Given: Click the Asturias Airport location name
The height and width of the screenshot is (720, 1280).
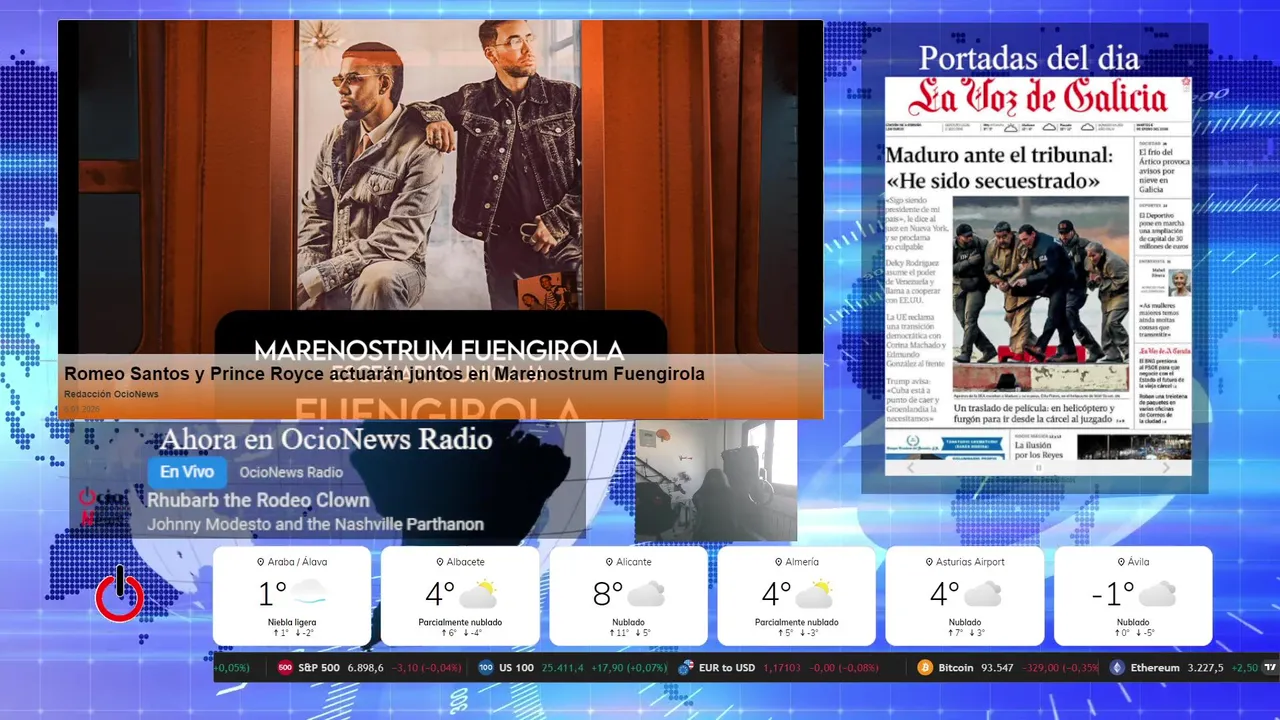Looking at the screenshot, I should tap(970, 562).
